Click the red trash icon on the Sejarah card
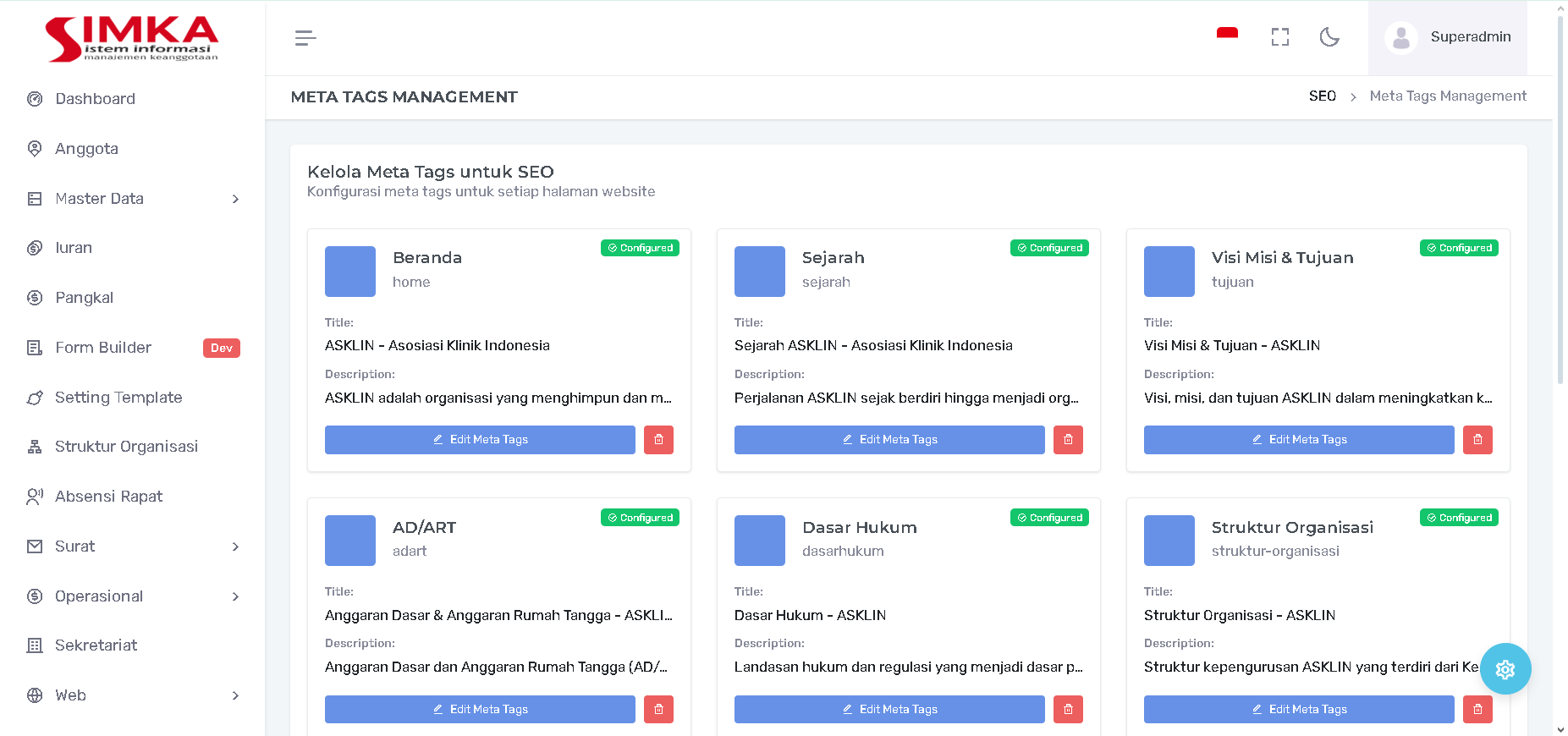 click(1068, 440)
